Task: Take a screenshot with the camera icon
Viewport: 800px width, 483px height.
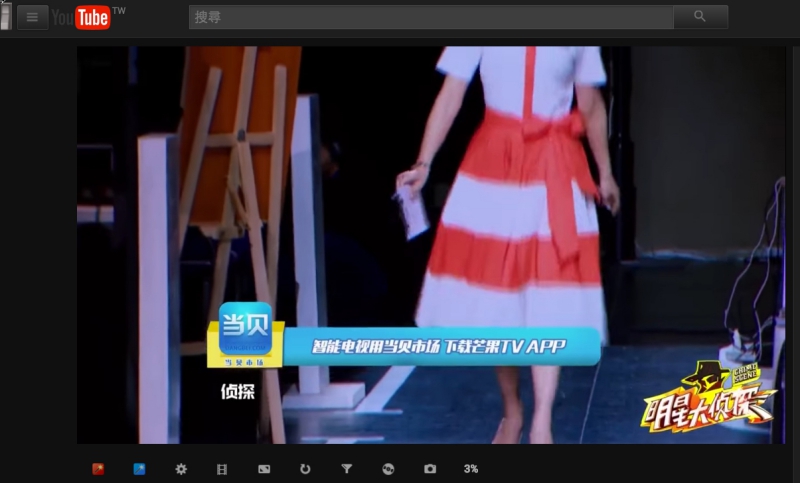Action: point(430,469)
